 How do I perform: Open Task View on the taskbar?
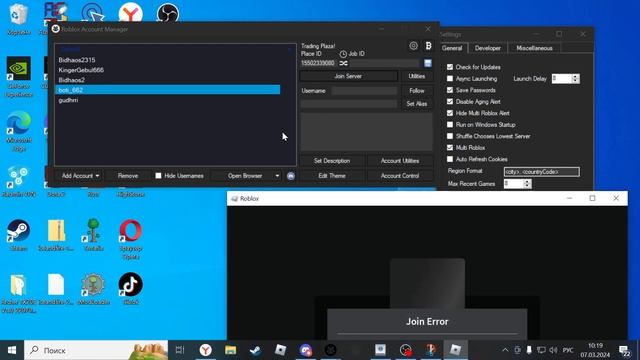tap(180, 350)
